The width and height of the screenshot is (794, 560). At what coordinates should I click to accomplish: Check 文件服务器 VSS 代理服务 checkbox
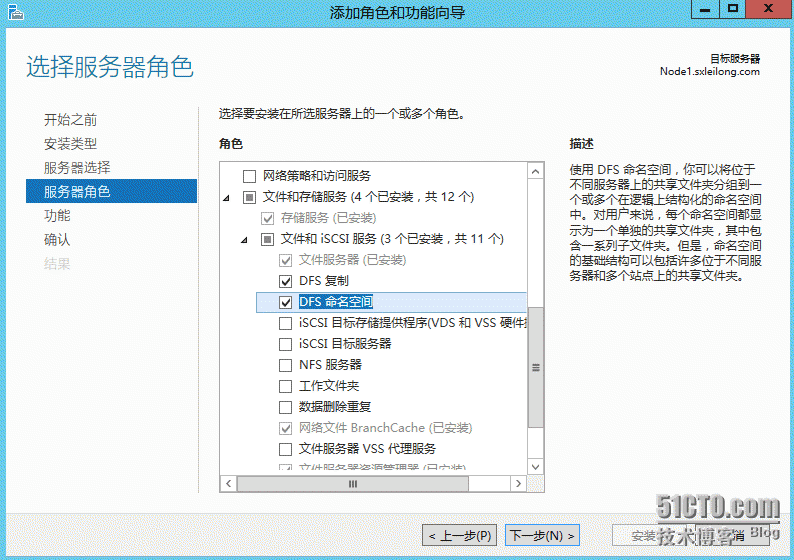[x=286, y=449]
